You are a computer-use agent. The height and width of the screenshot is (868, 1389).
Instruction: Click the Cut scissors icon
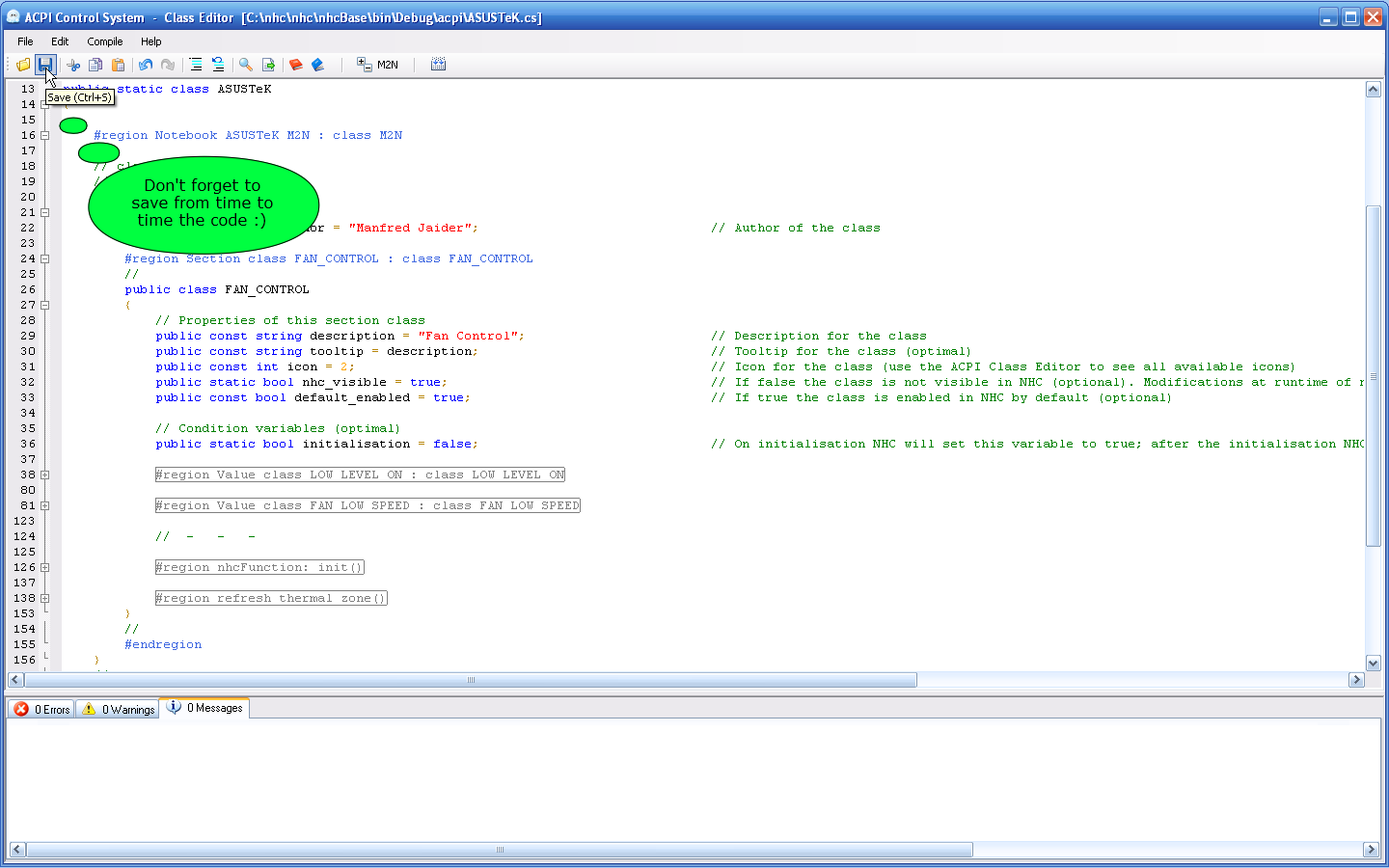click(x=73, y=65)
